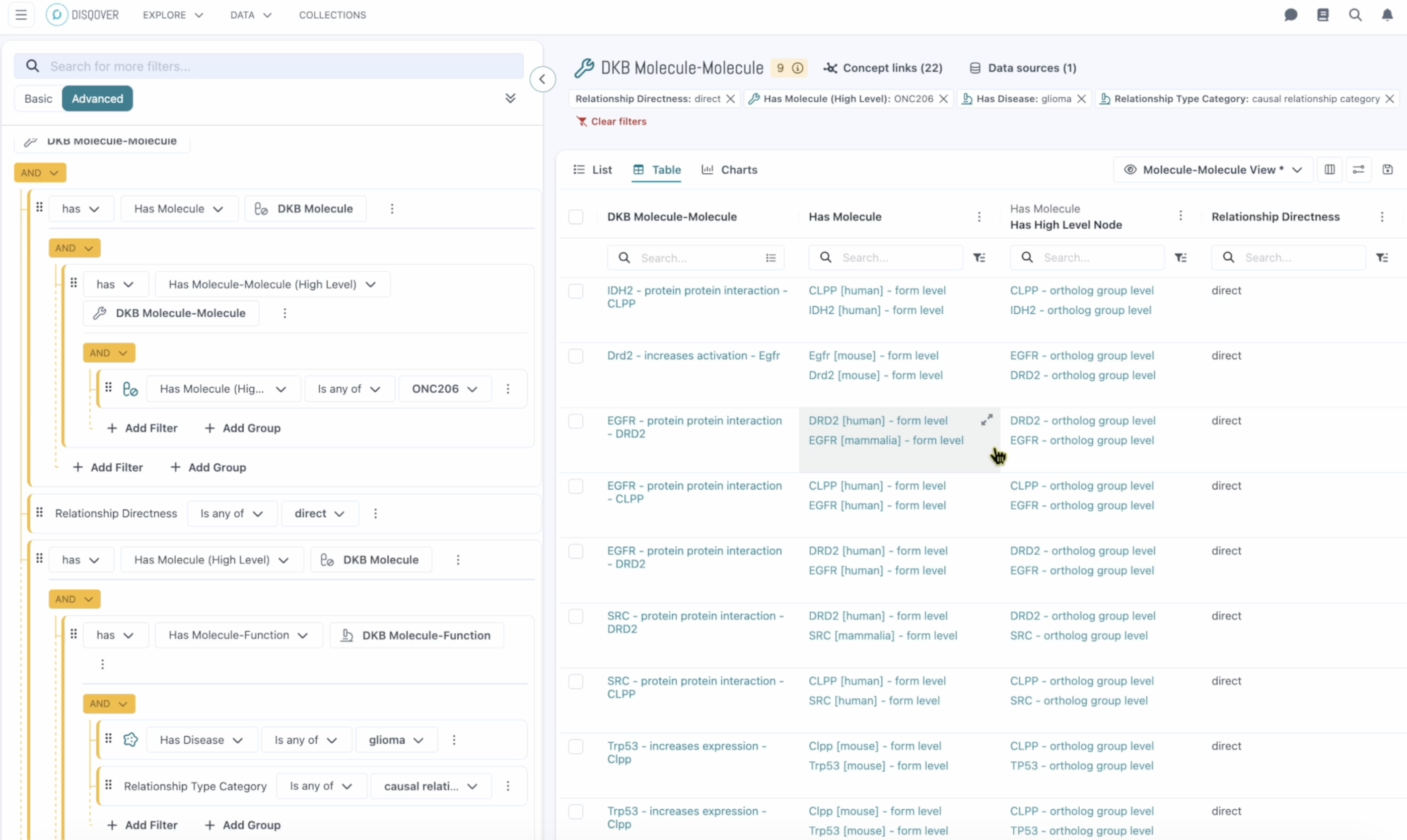Switch to List view tab
1407x840 pixels.
tap(593, 170)
